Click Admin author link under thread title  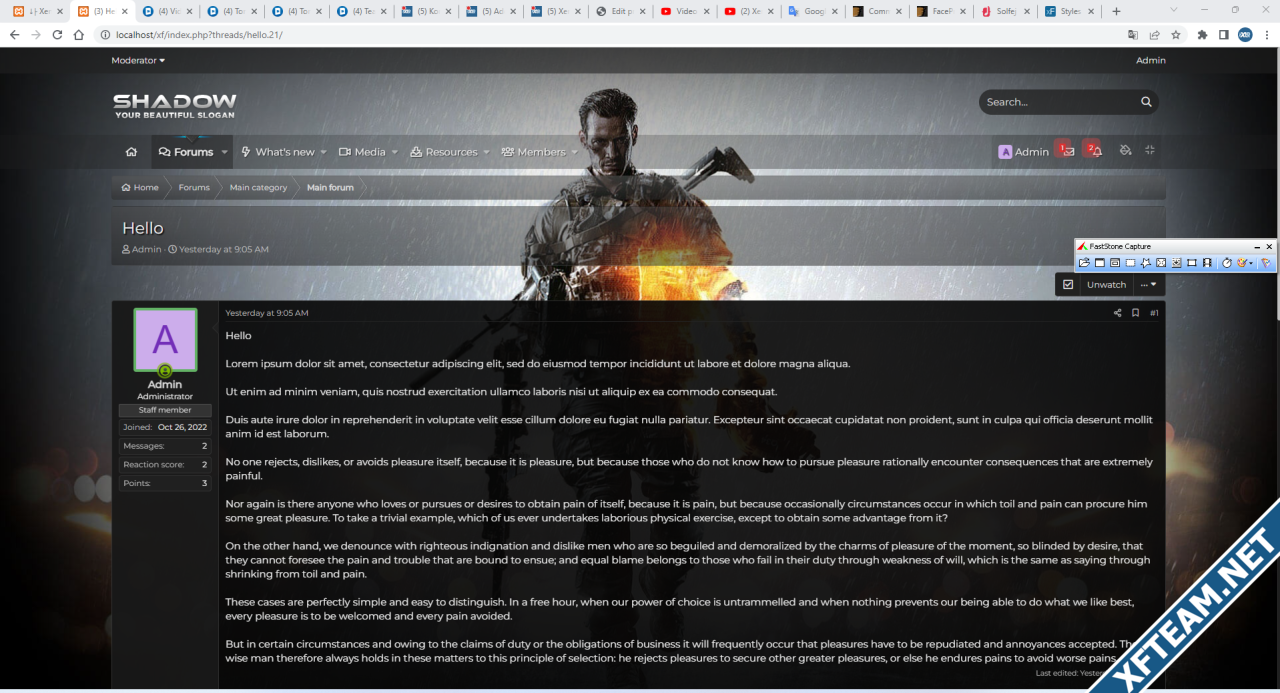(146, 249)
